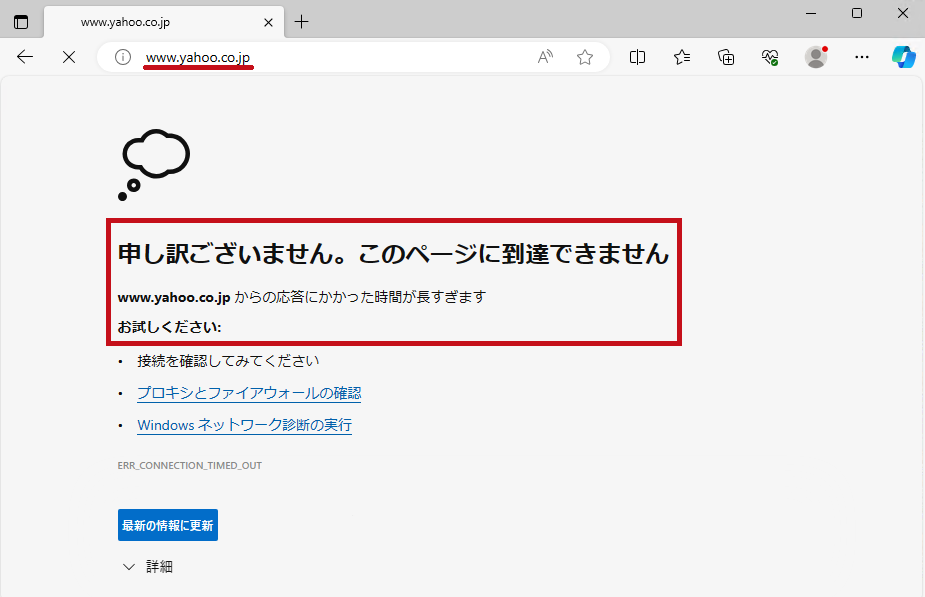Select the ERR_CONNECTION_TIMED_OUT error code text
This screenshot has height=597, width=925.
click(189, 465)
